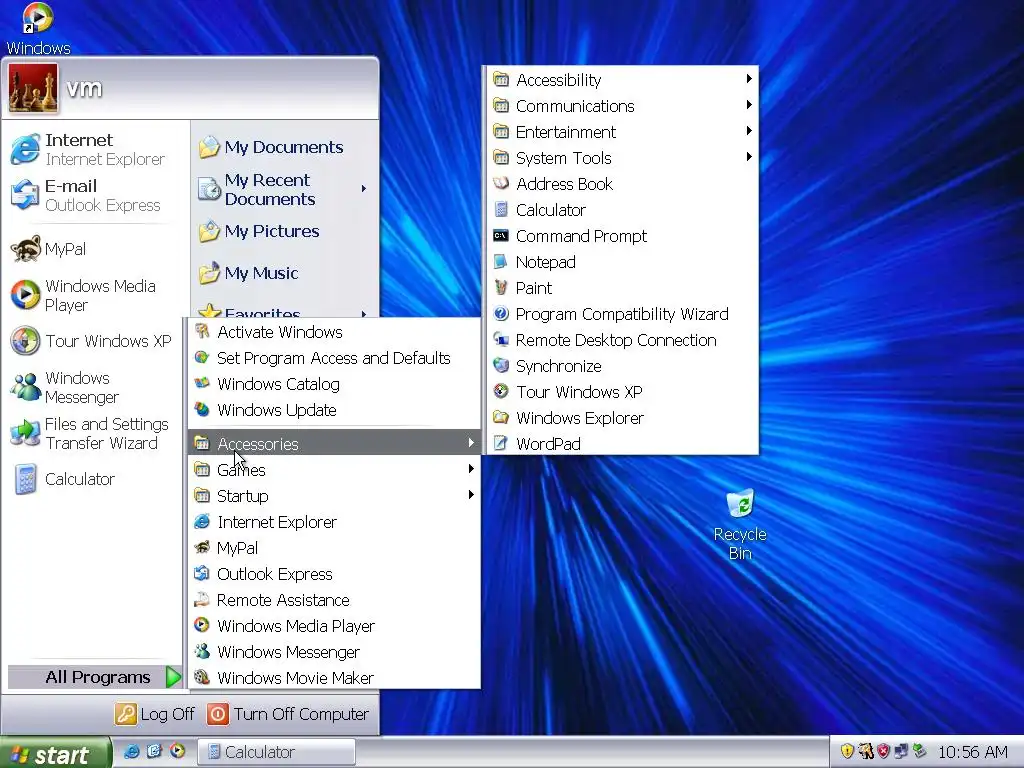Open the Startup folder entry

tap(334, 496)
